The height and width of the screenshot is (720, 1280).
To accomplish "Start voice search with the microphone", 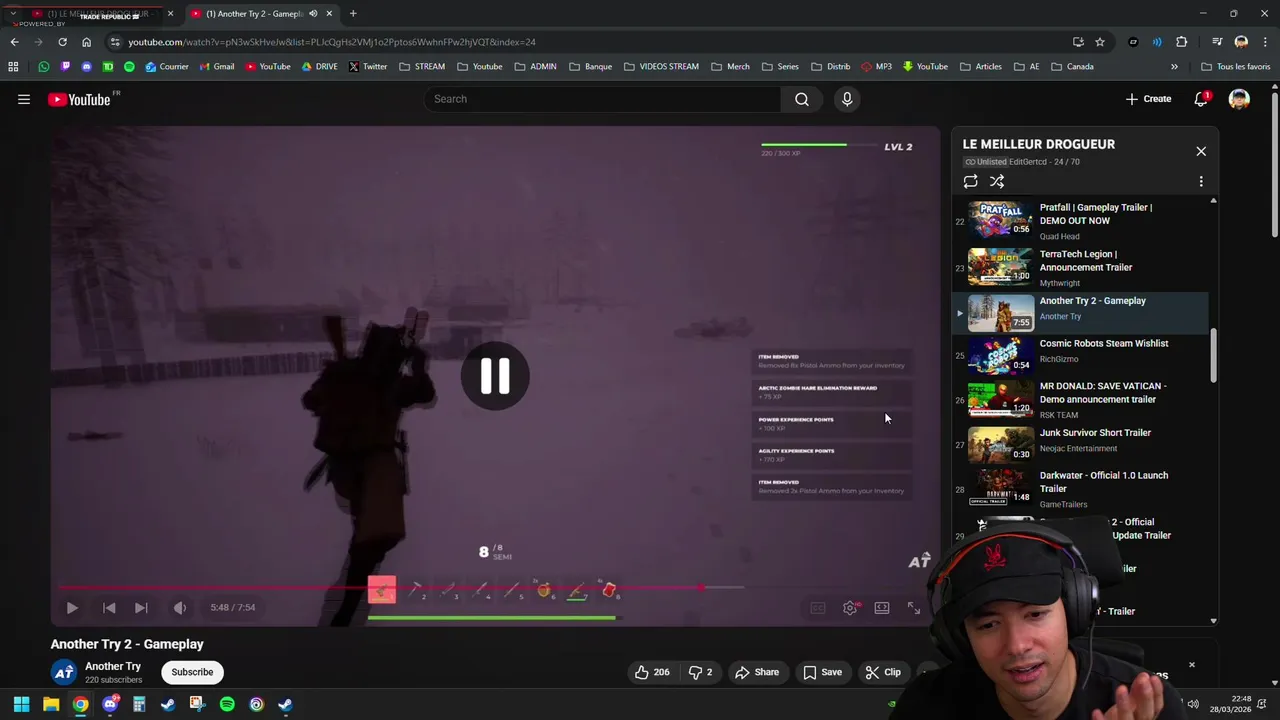I will pos(847,99).
